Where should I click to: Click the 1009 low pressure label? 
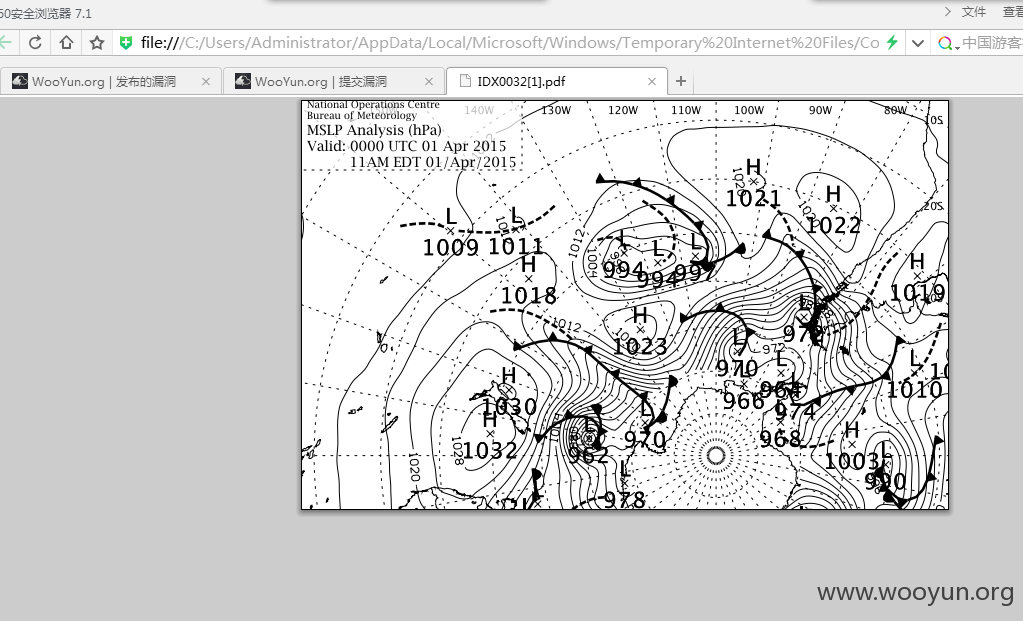coord(451,247)
